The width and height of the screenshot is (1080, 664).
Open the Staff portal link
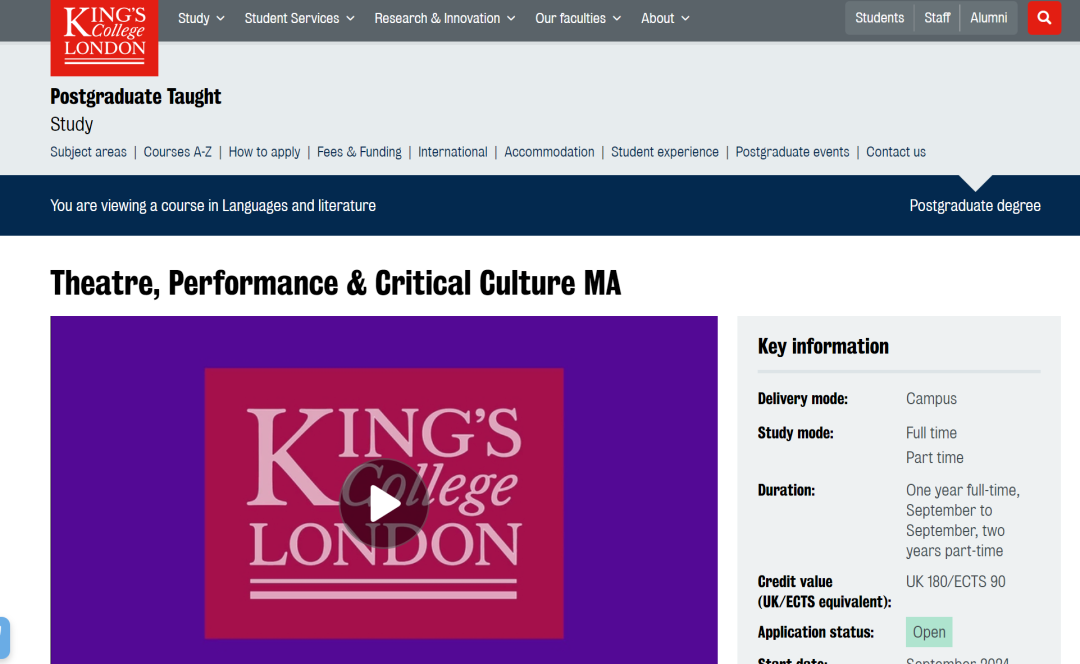point(937,18)
